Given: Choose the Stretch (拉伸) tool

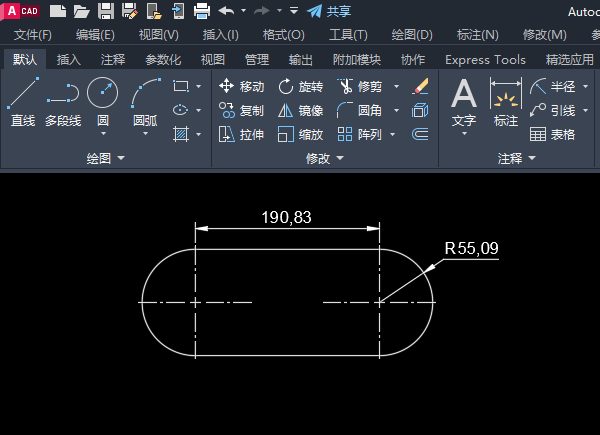Looking at the screenshot, I should 241,135.
